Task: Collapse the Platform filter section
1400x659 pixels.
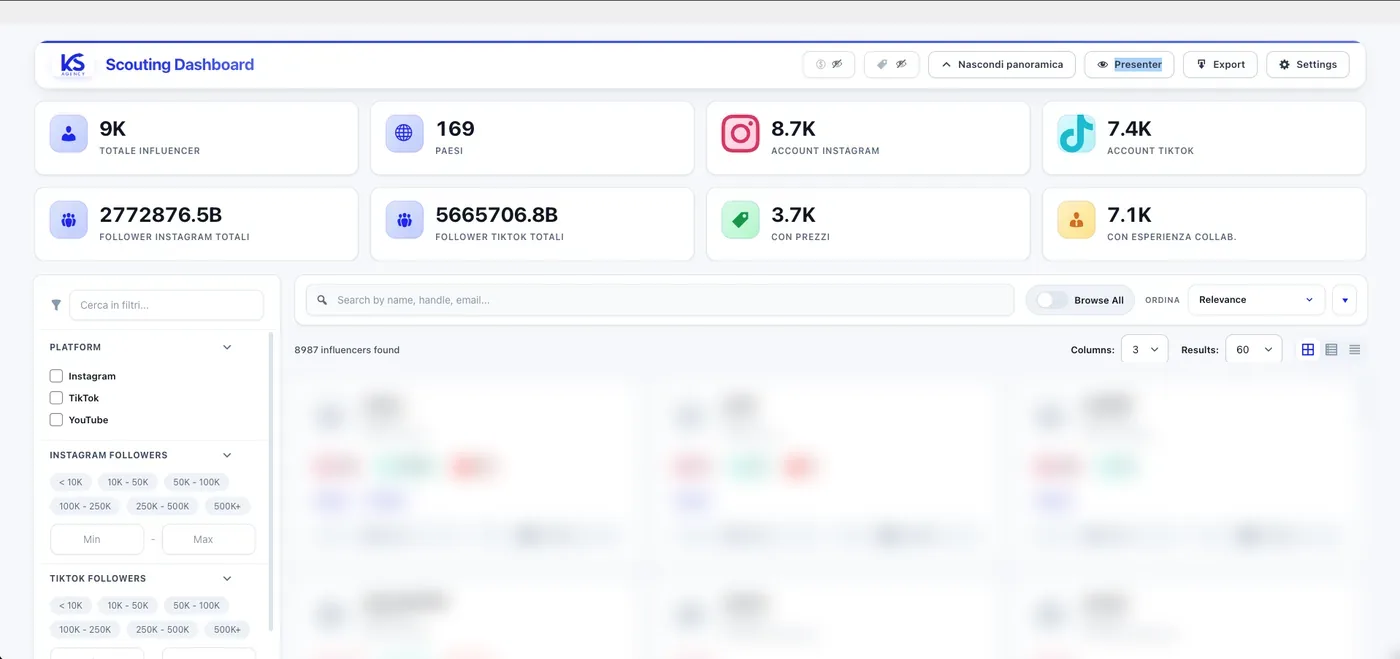Action: (x=227, y=347)
